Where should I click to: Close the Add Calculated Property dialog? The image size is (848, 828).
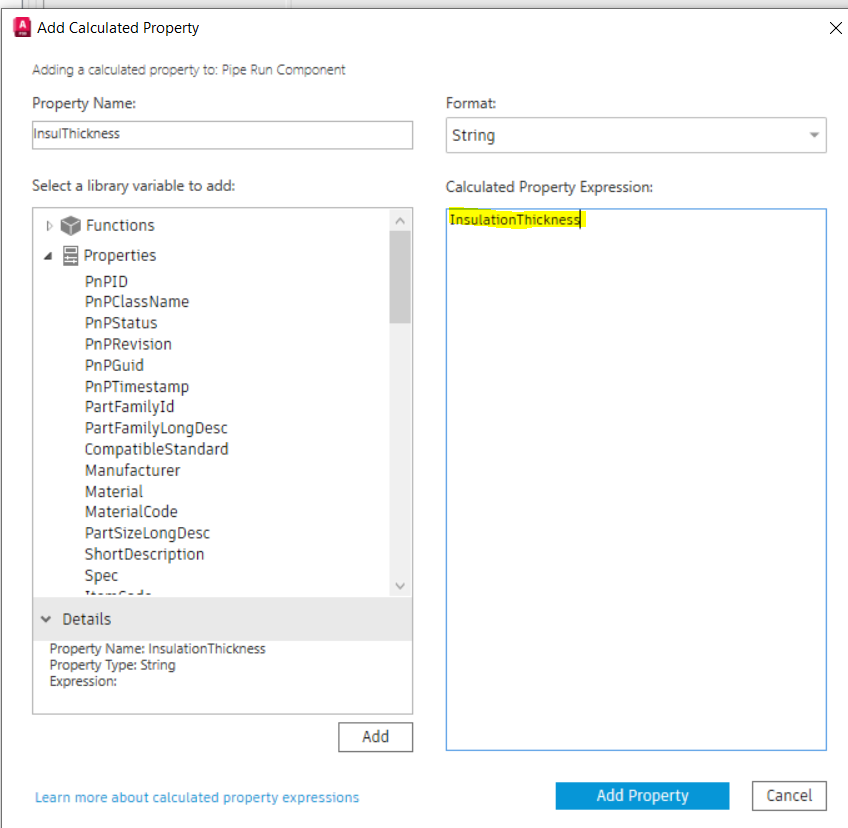pos(836,28)
